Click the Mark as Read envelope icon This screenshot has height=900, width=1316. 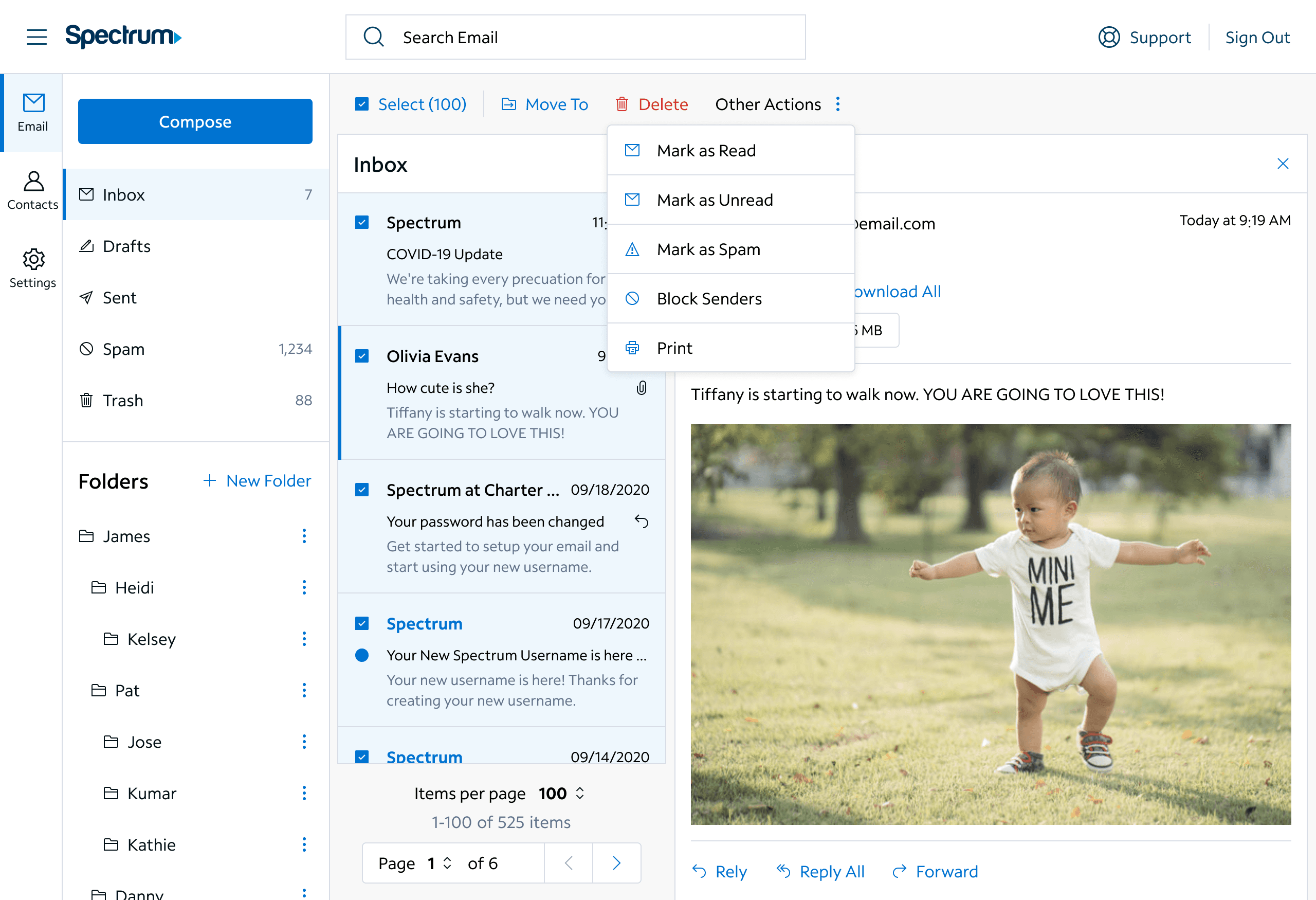632,150
